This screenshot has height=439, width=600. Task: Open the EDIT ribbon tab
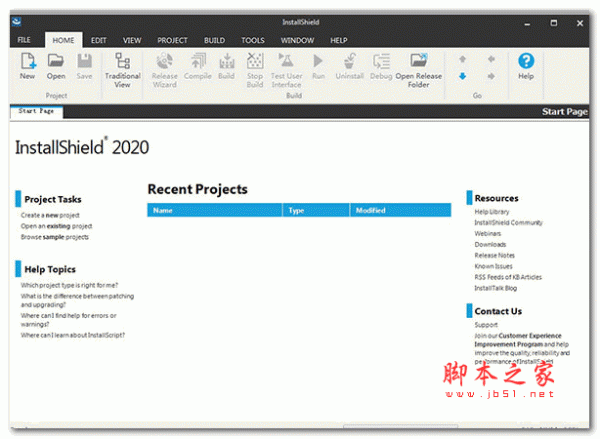[98, 40]
